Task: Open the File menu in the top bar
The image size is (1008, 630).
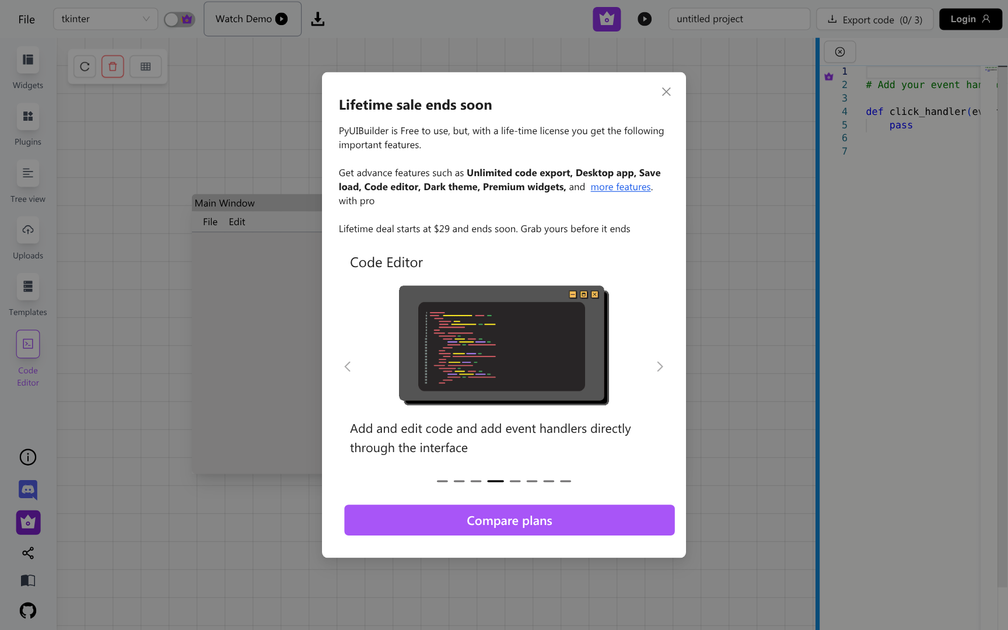Action: click(26, 18)
